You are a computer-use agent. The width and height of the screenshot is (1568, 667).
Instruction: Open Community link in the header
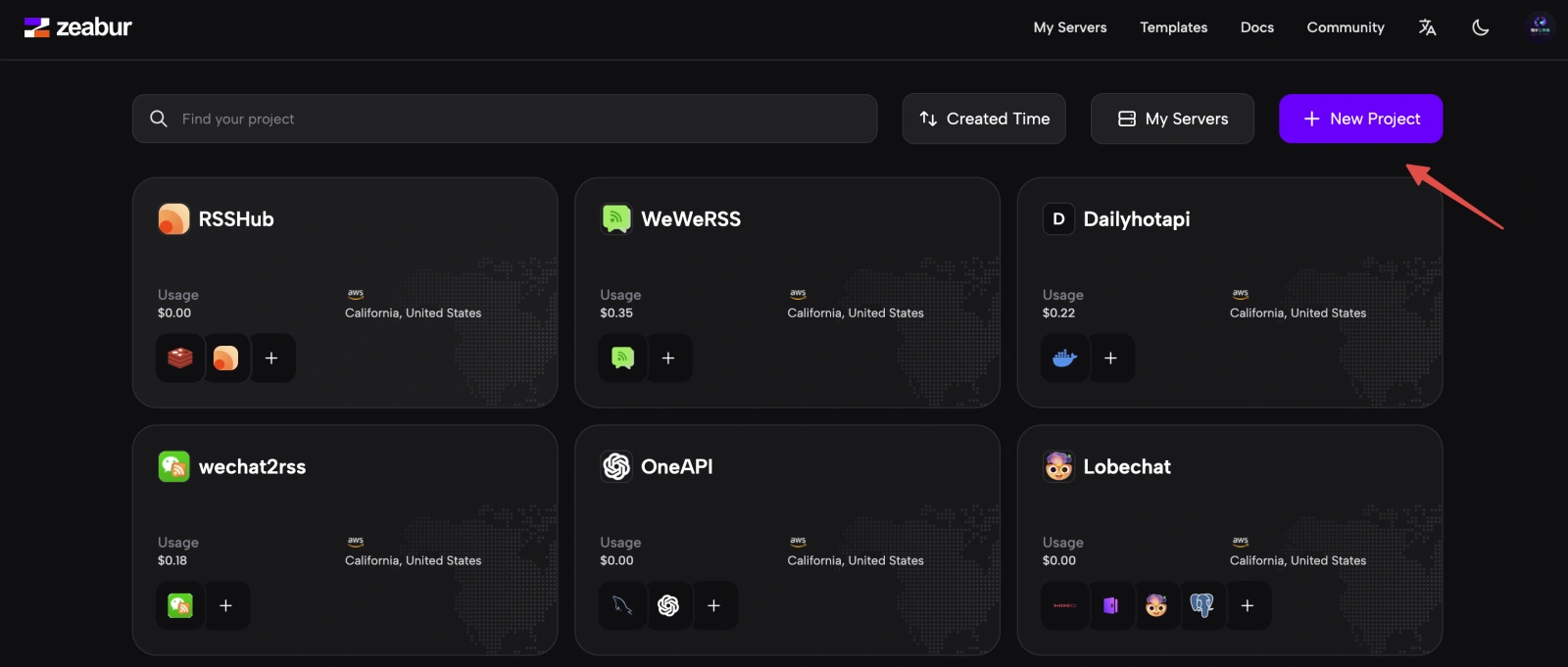1345,27
